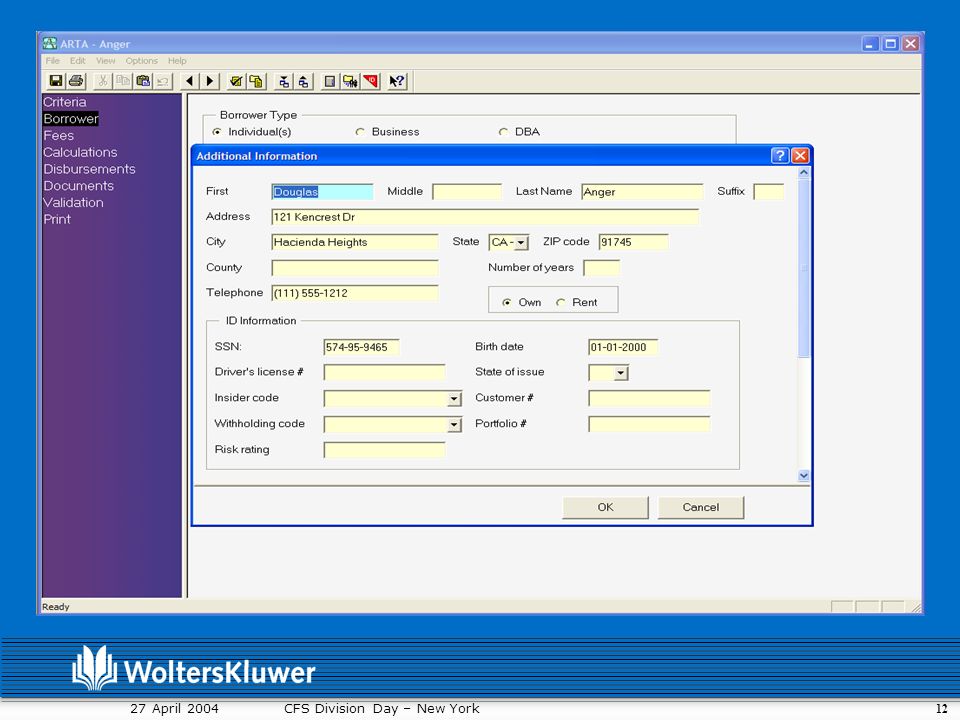Click the Address field with 121 Kencrest Dr
Viewport: 960px width, 720px height.
(485, 217)
